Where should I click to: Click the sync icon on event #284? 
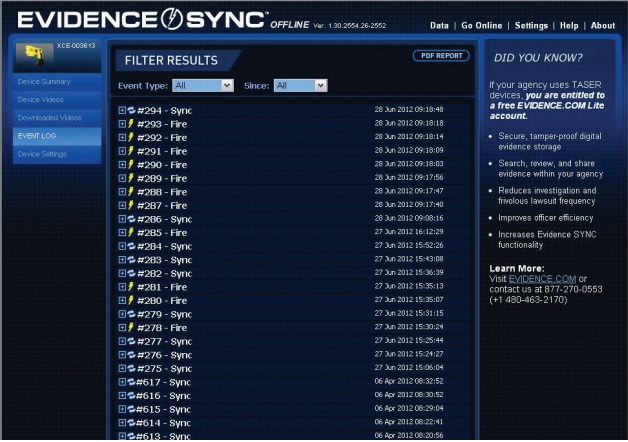point(131,246)
